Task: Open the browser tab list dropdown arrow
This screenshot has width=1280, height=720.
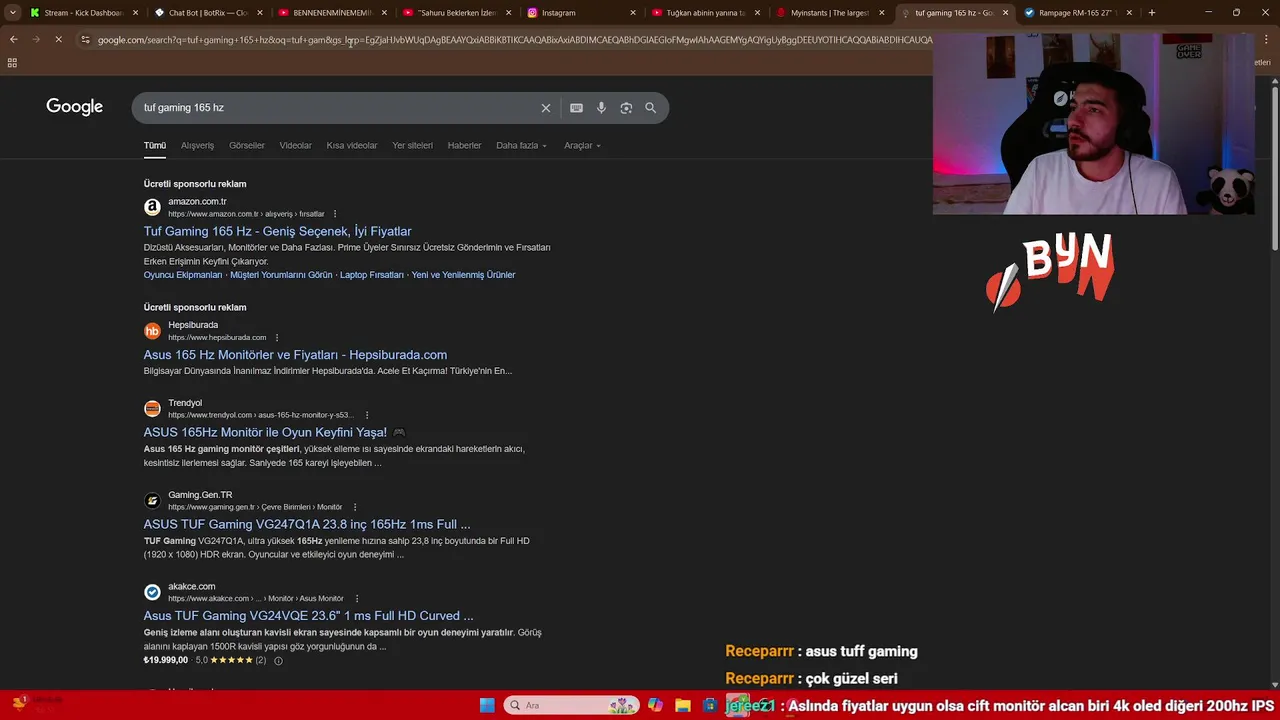Action: point(12,13)
